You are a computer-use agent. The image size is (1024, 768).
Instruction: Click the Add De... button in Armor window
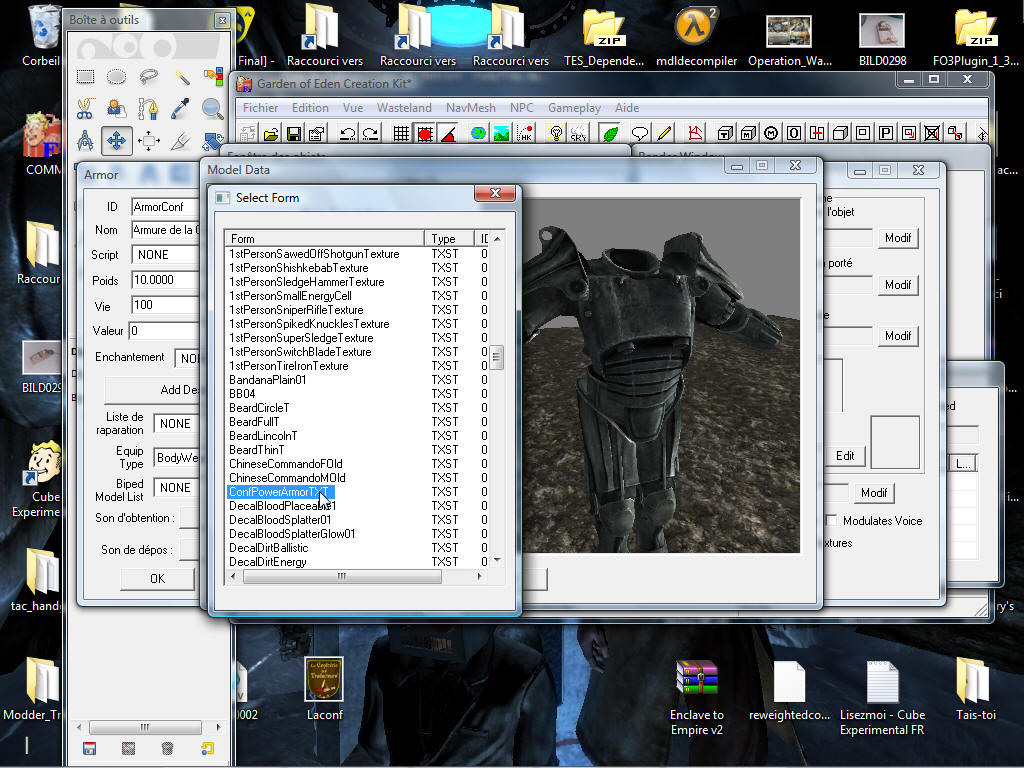click(153, 390)
